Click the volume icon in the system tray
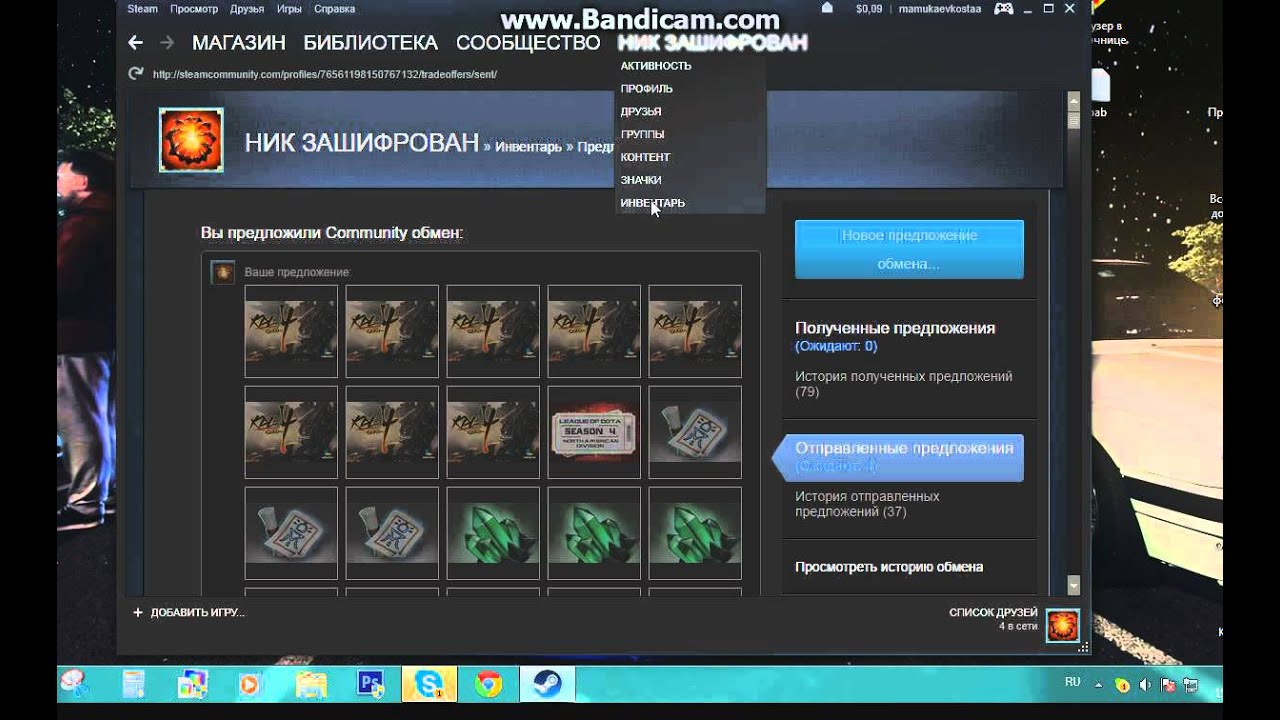Viewport: 1280px width, 720px height. [x=1145, y=685]
